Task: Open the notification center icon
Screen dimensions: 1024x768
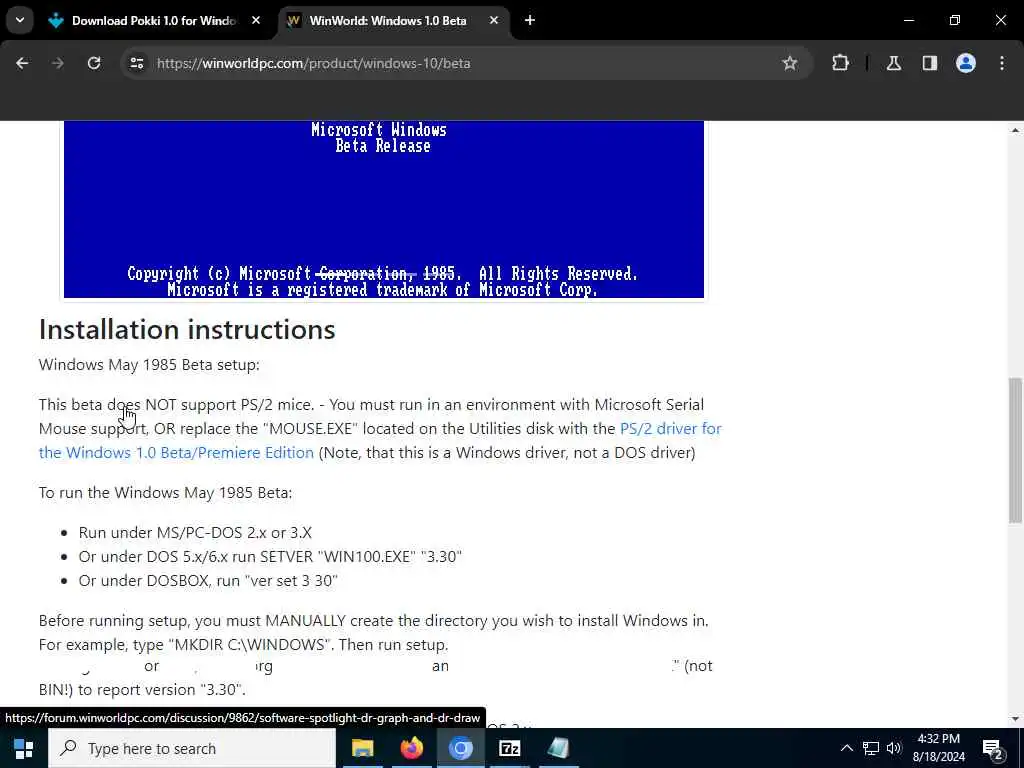Action: tap(993, 748)
